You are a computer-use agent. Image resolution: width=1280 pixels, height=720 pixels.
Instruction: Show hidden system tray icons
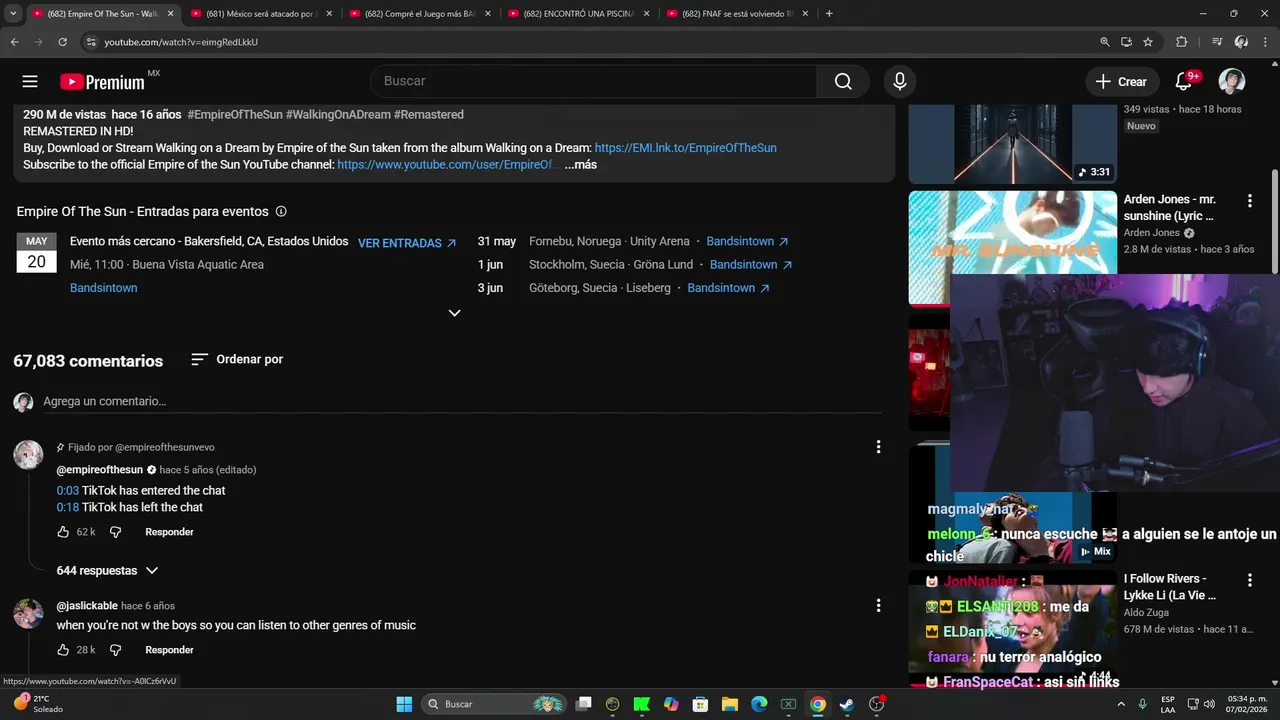point(1119,704)
